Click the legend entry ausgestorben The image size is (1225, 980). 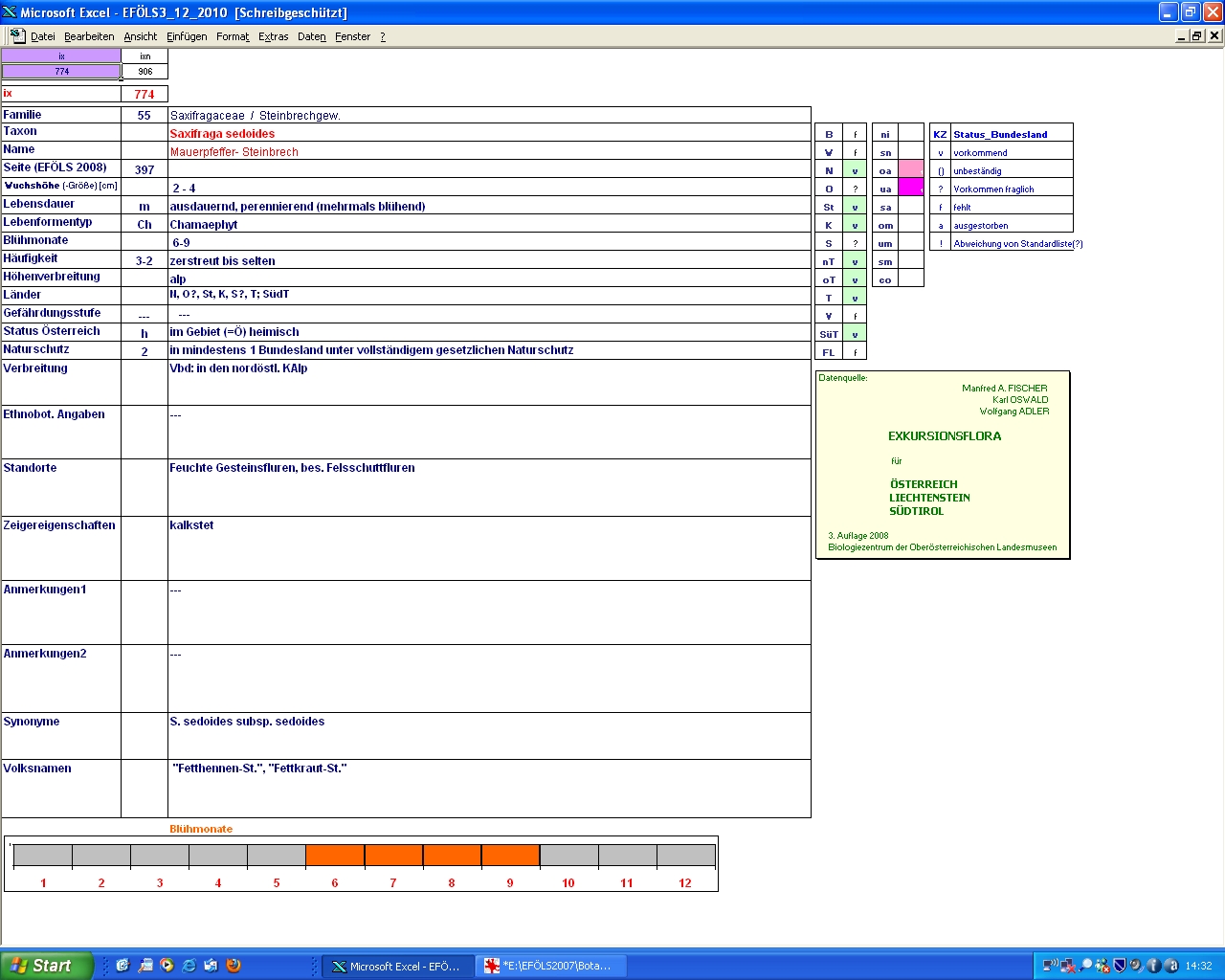coord(980,225)
